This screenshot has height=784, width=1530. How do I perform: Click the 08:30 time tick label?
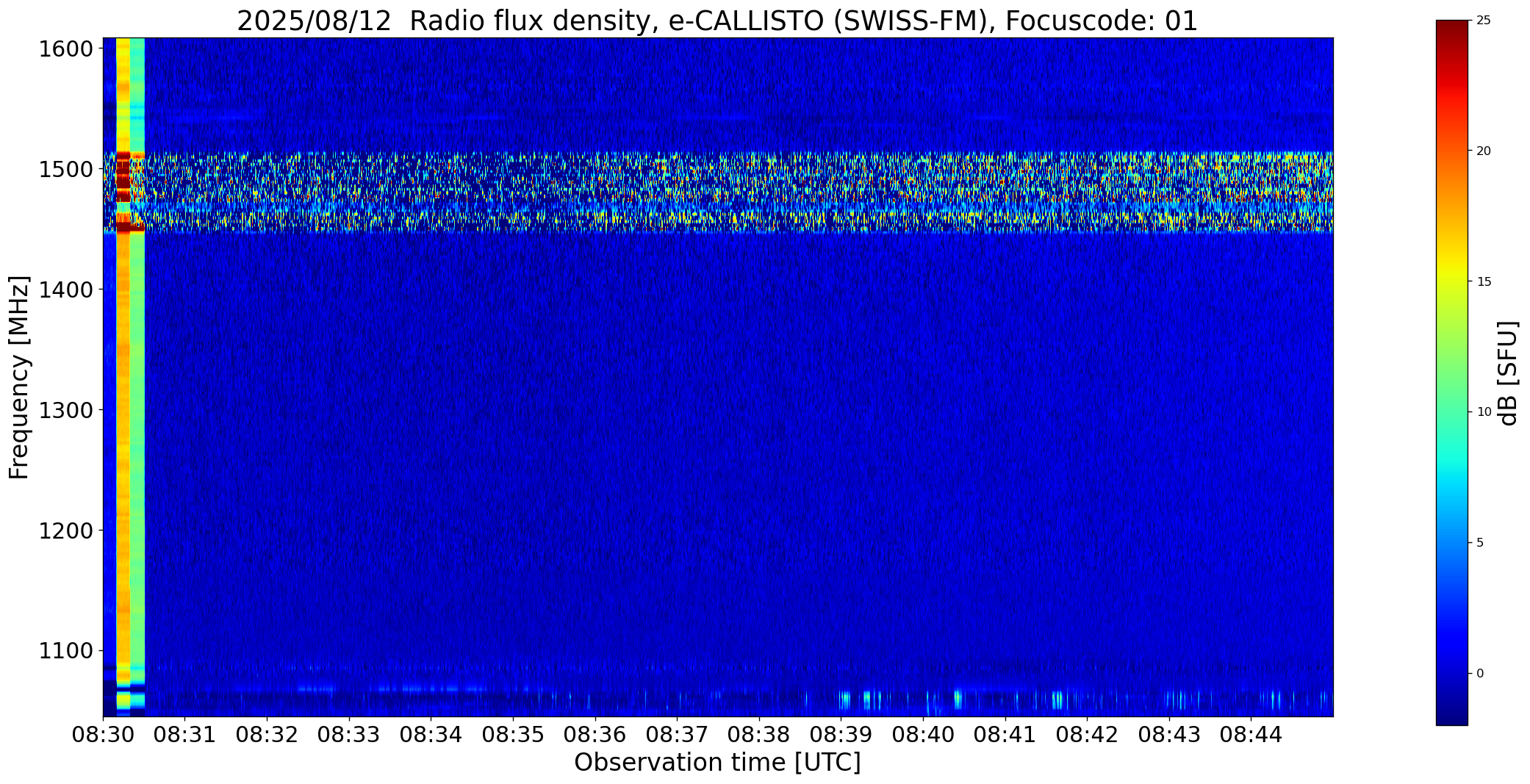[103, 734]
